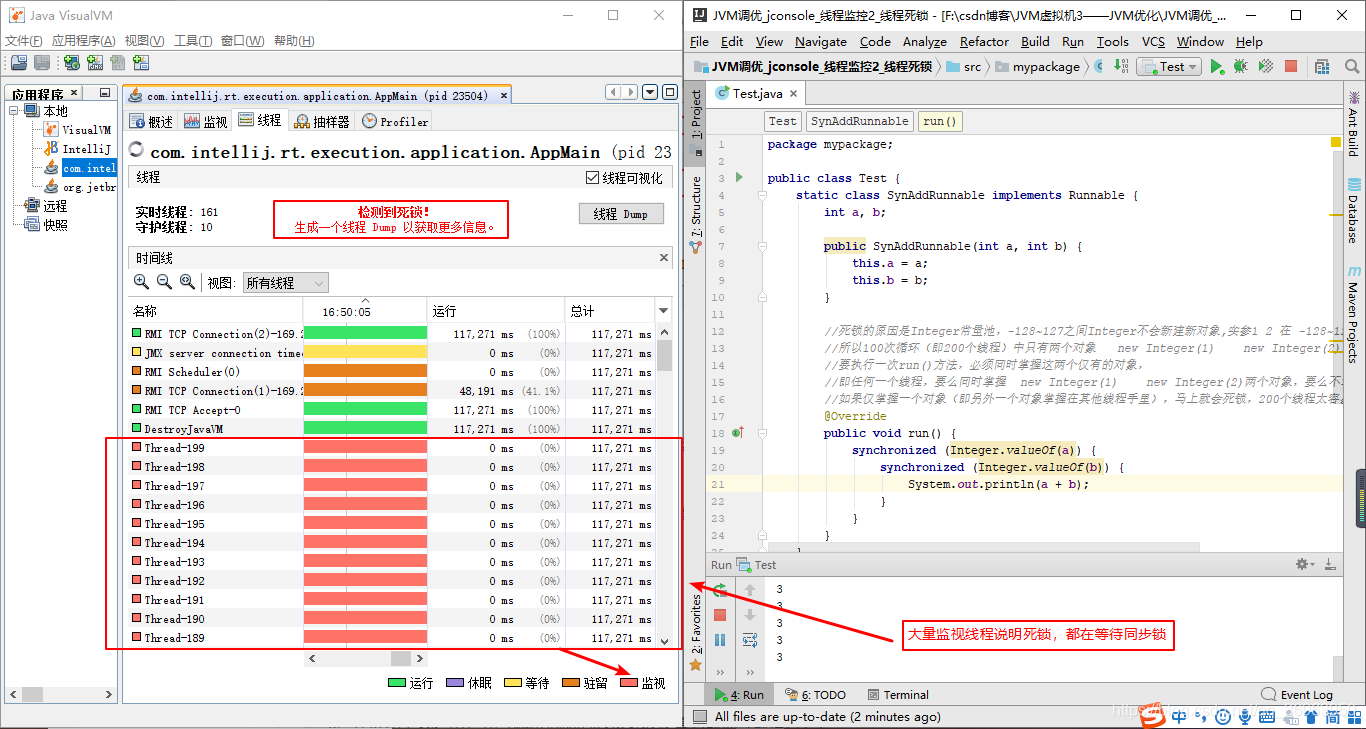Select the DestroyJavaVM thread row
Viewport: 1366px width, 729px height.
pyautogui.click(x=392, y=429)
